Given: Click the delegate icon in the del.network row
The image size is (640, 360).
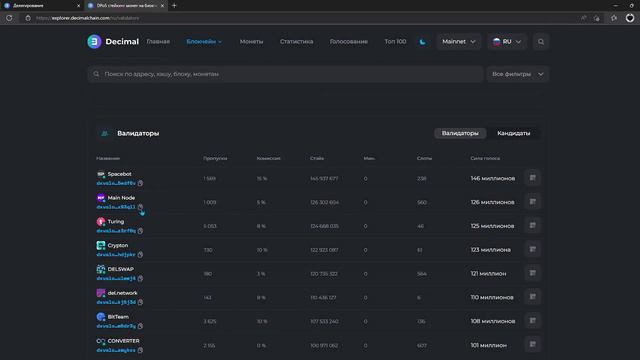Looking at the screenshot, I should tap(533, 297).
